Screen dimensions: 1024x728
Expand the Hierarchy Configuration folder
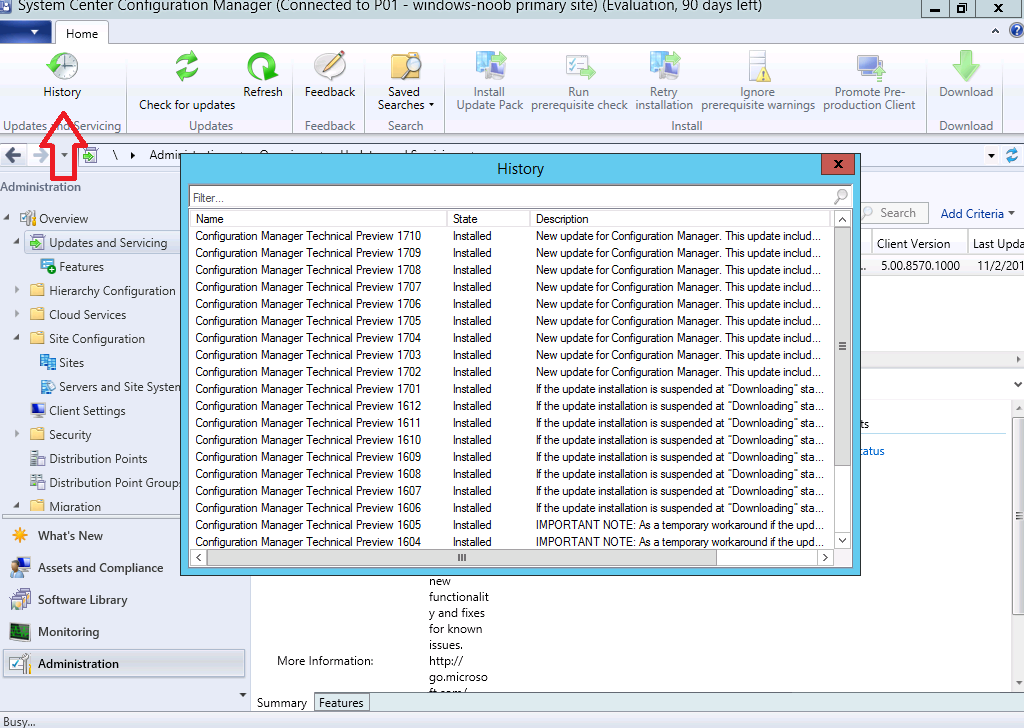(17, 289)
